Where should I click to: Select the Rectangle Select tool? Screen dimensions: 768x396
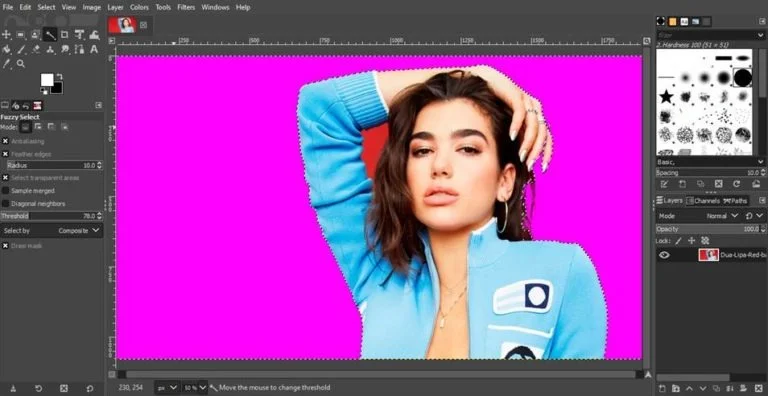click(x=21, y=35)
